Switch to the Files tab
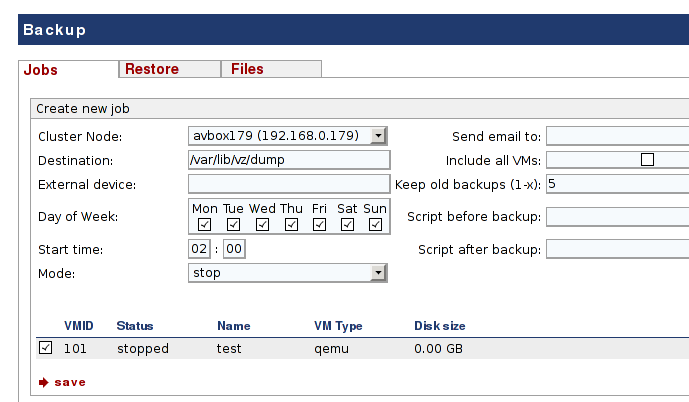689x402 pixels. [x=272, y=69]
